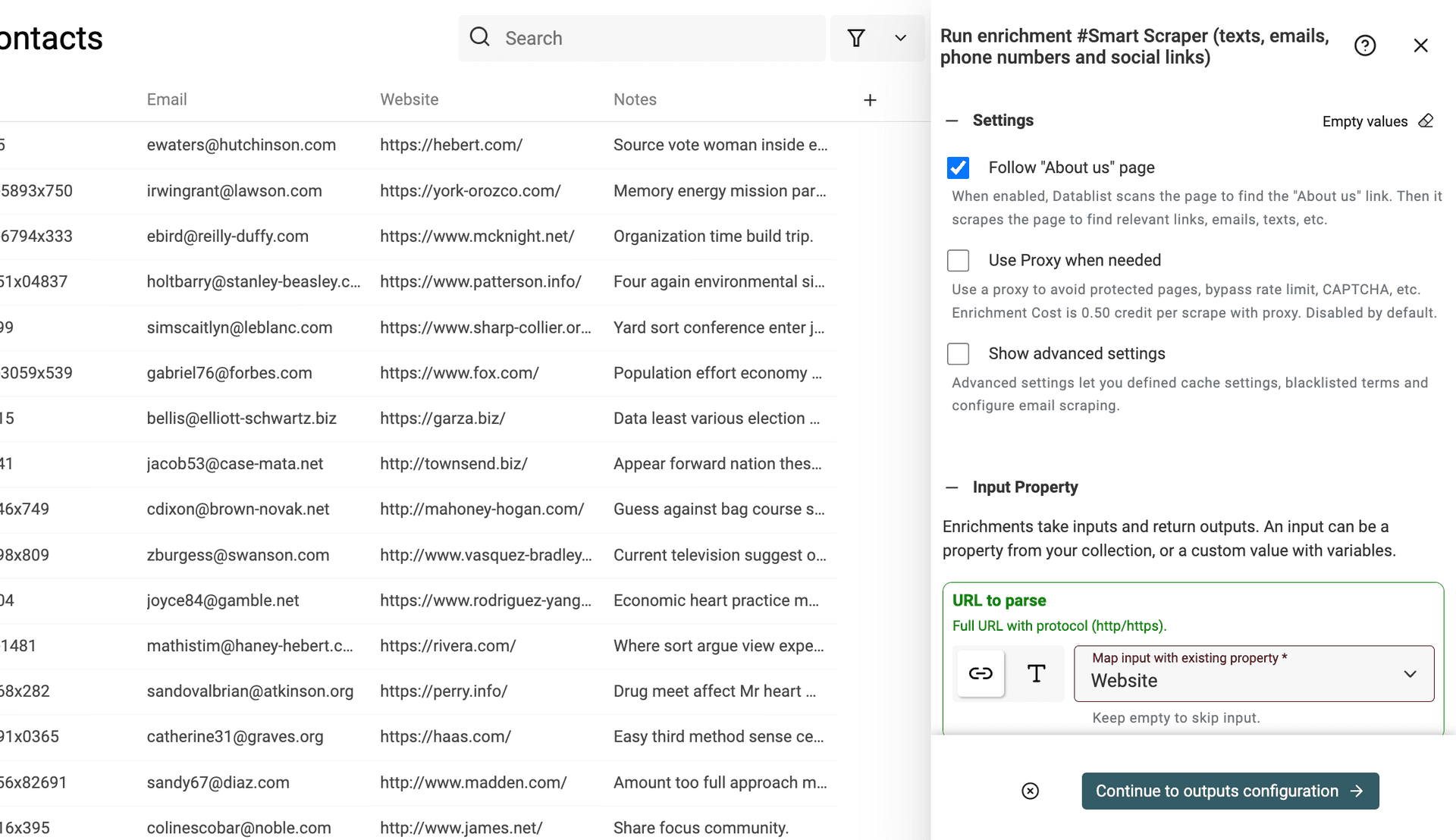This screenshot has height=840, width=1456.
Task: Enable Use Proxy when needed
Action: [958, 260]
